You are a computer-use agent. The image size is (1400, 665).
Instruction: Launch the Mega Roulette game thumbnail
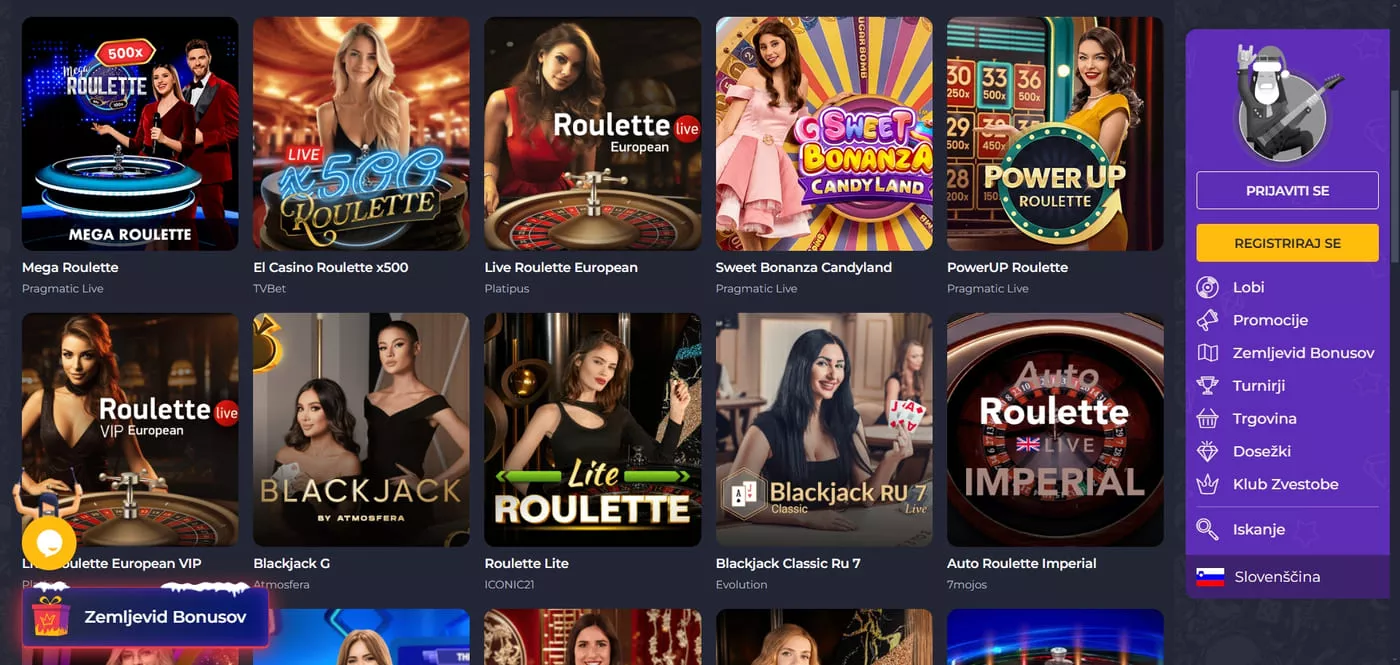coord(130,134)
